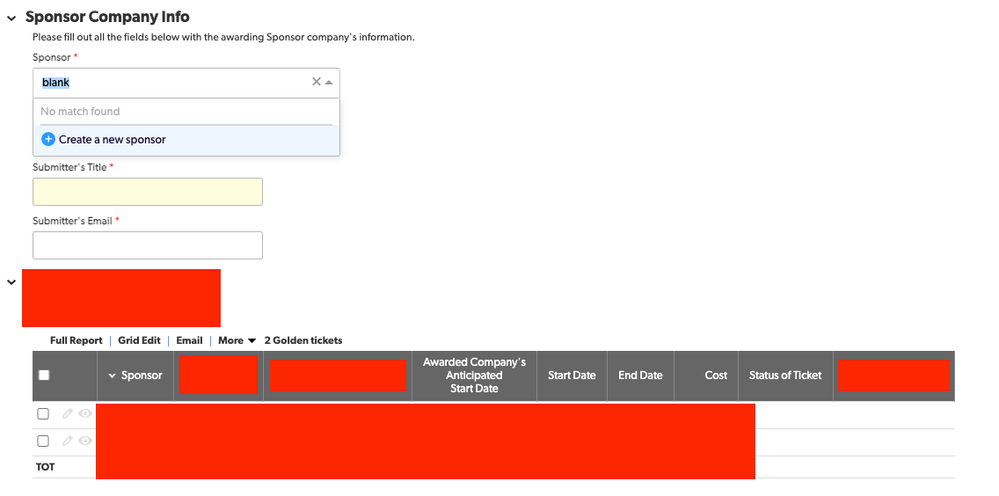Click the 2 Golden tickets count text
The image size is (999, 496).
(303, 341)
